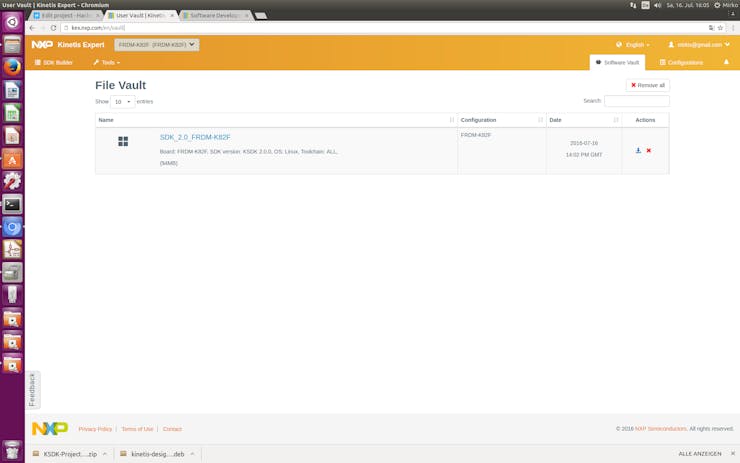Open Ubuntu Dash search launcher
740x463 pixels.
12,22
